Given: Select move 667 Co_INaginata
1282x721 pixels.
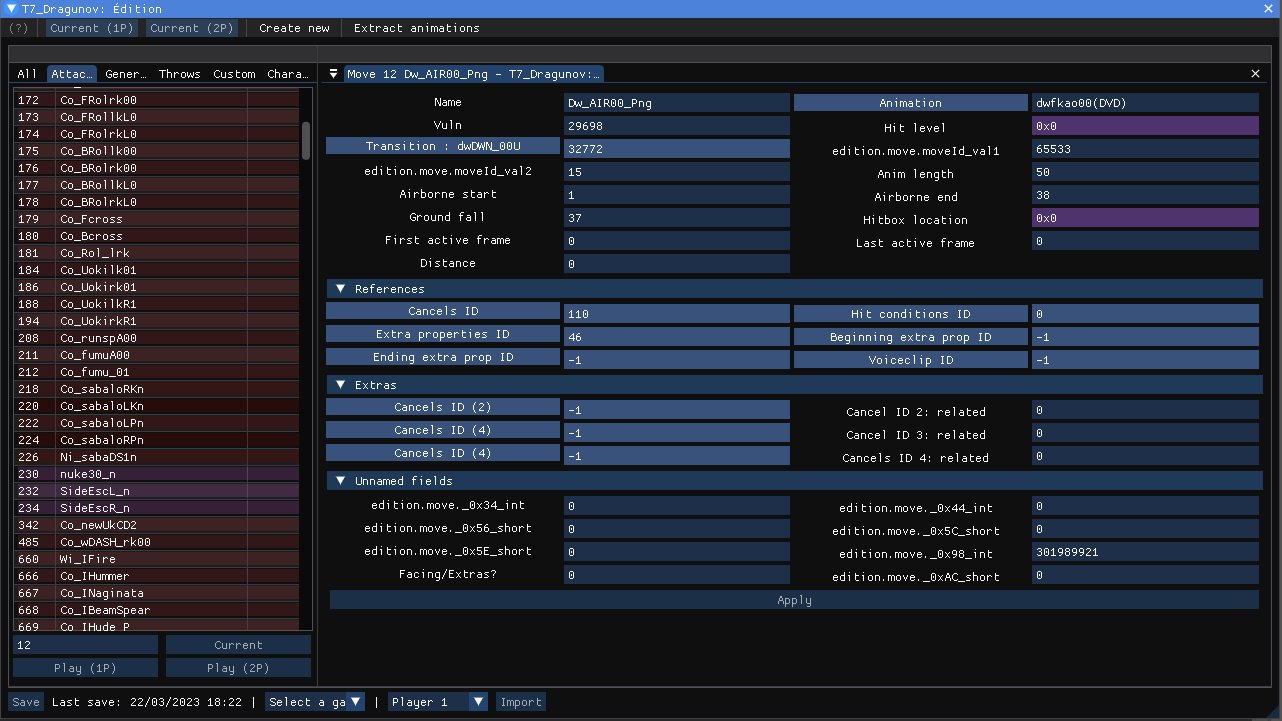Looking at the screenshot, I should click(x=156, y=593).
